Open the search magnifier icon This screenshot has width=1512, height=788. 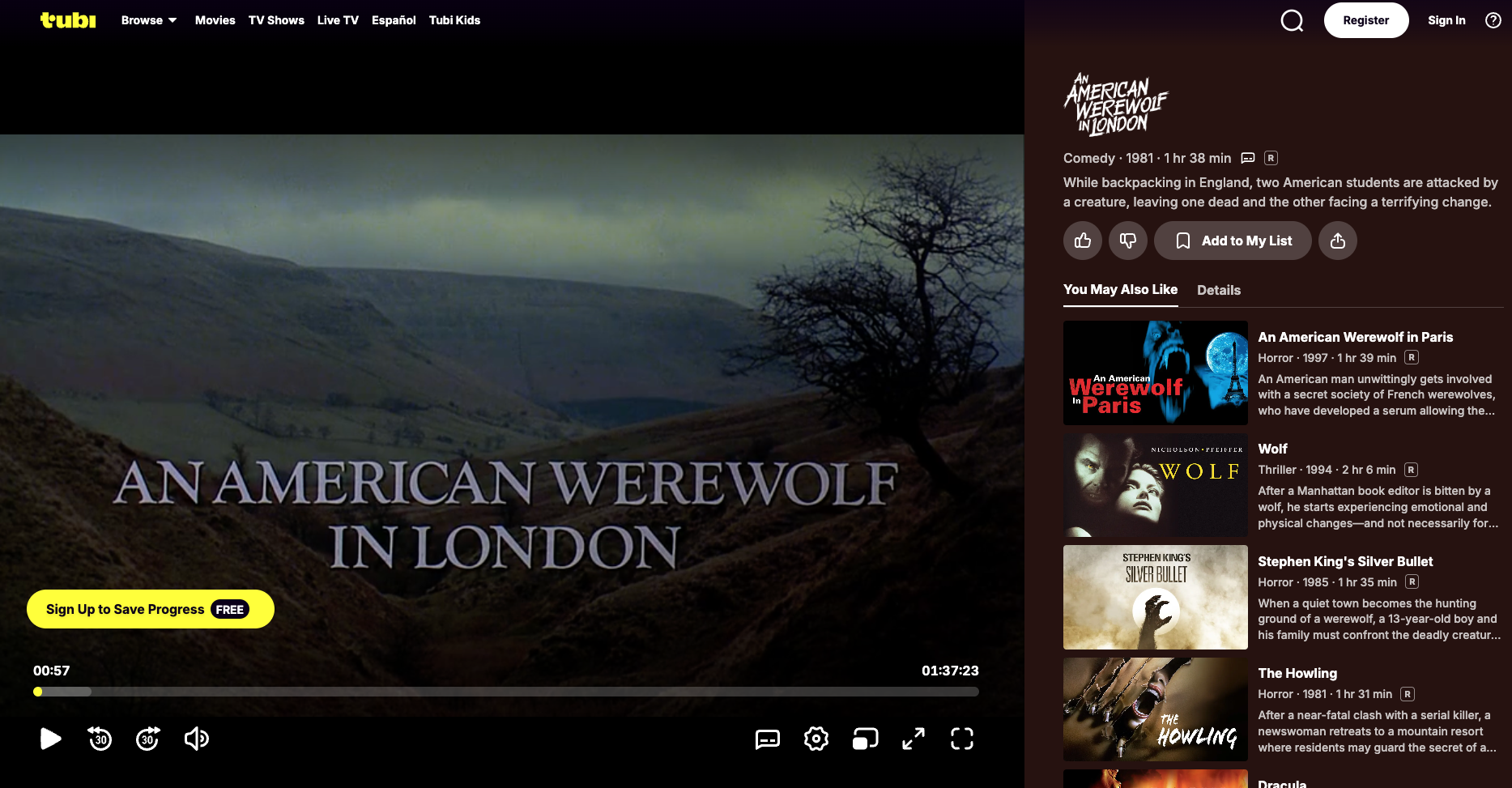[1292, 20]
